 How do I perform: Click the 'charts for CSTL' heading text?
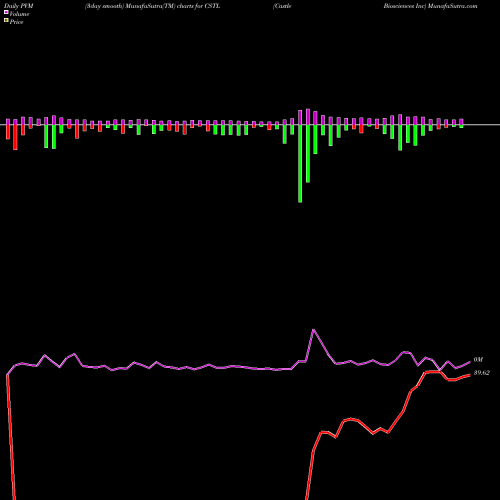pos(198,6)
